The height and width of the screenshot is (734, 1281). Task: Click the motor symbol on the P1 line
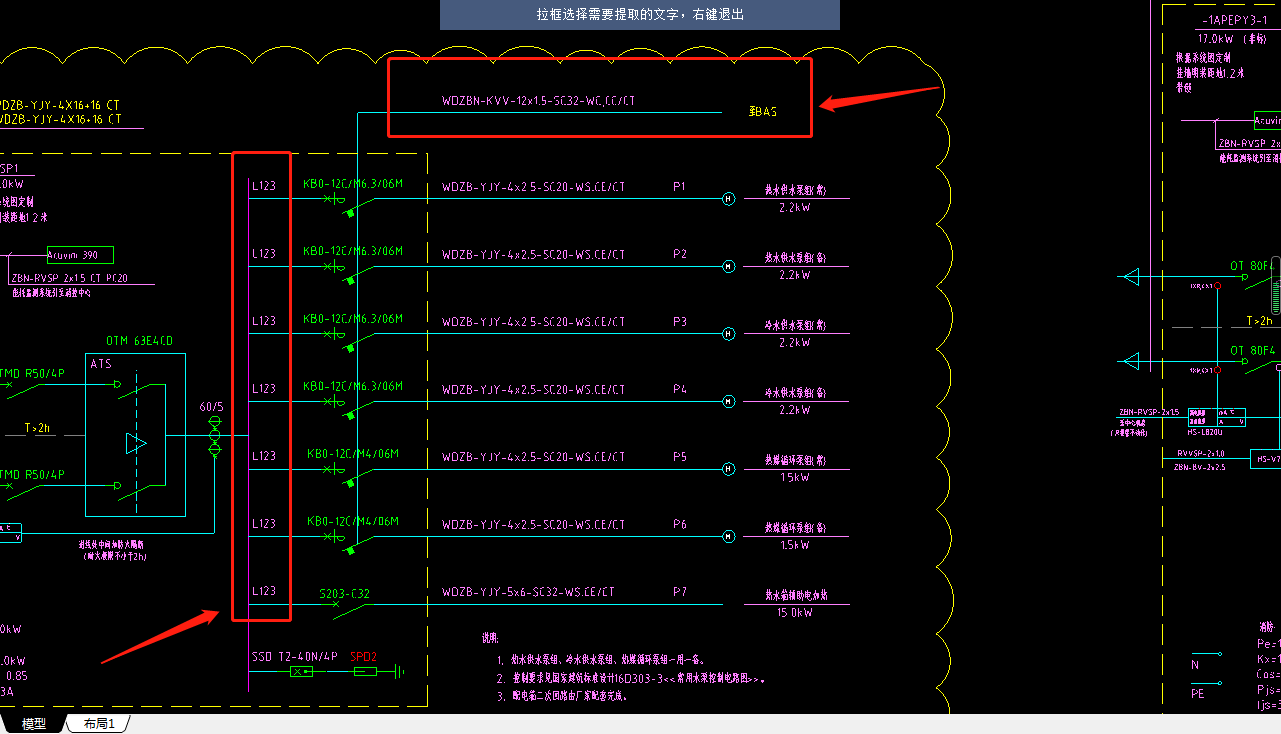click(x=729, y=198)
